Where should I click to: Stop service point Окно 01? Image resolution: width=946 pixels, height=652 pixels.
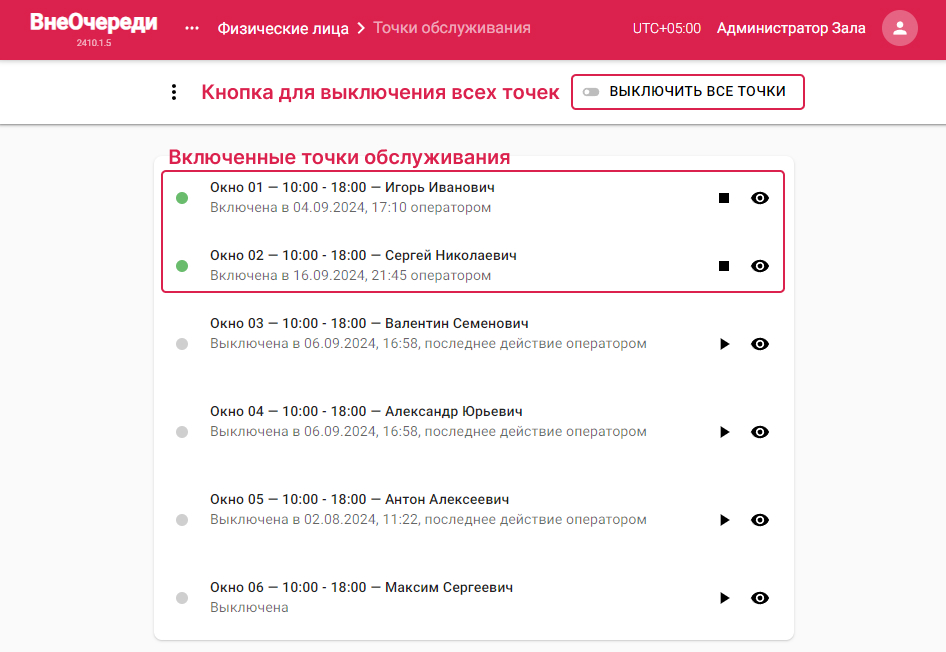(x=724, y=198)
